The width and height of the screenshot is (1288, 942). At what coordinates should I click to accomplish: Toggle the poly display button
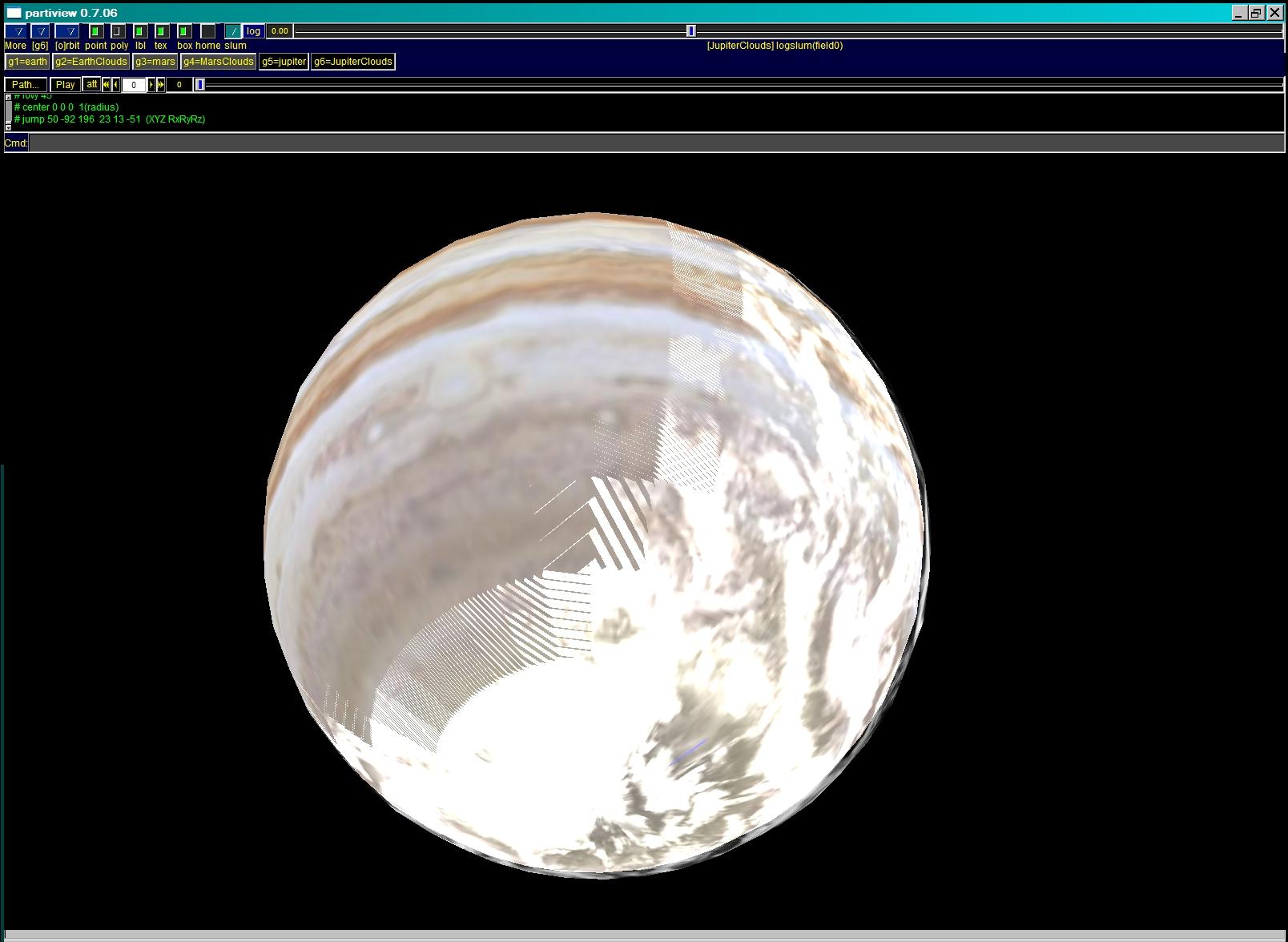[x=118, y=31]
